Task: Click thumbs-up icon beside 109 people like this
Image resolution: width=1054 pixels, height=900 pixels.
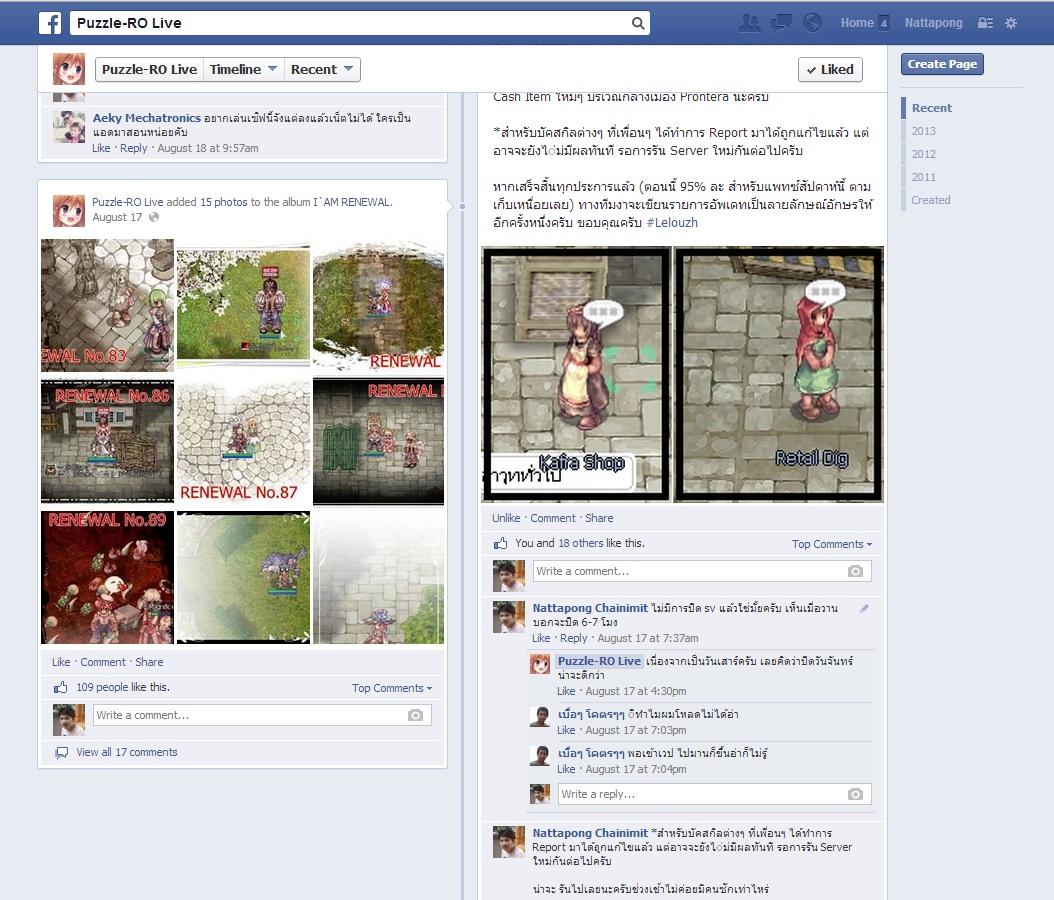Action: (61, 687)
